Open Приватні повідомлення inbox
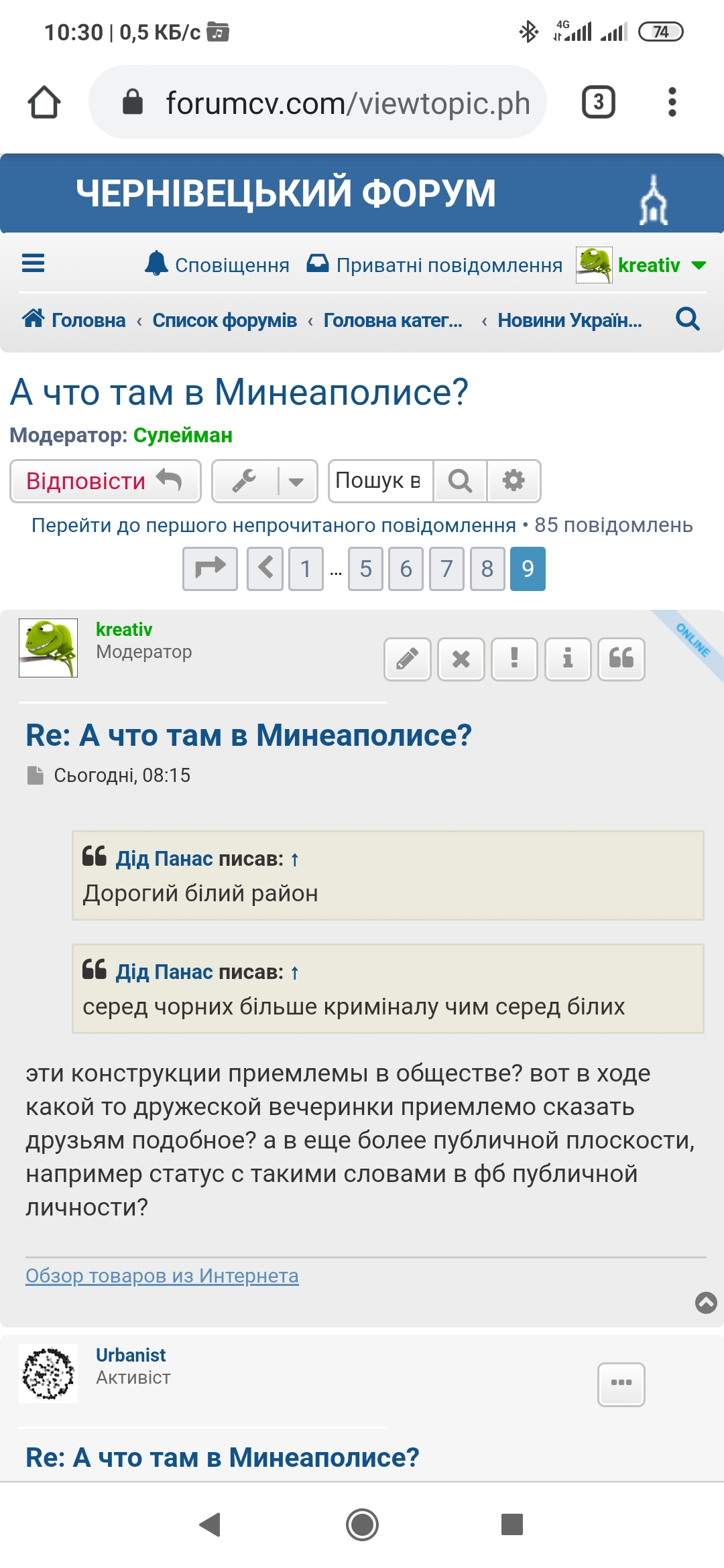Viewport: 724px width, 1568px height. 434,265
